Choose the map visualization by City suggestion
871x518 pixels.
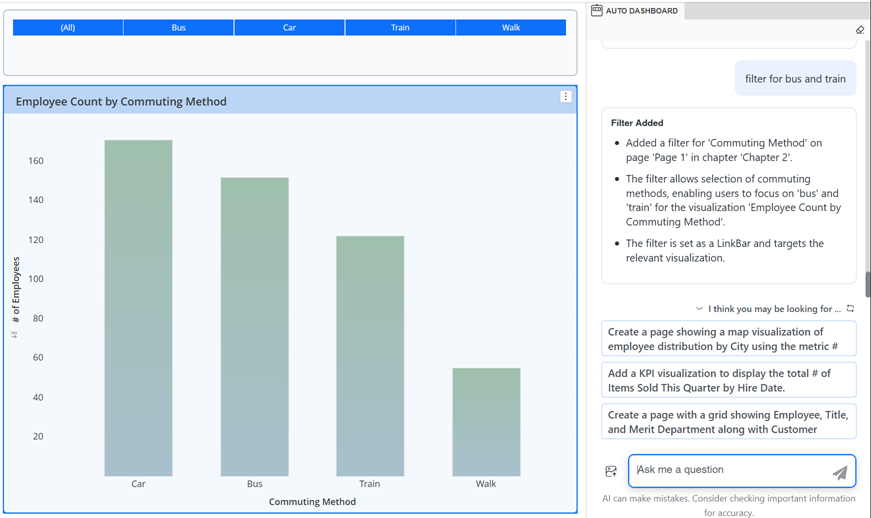coord(728,339)
